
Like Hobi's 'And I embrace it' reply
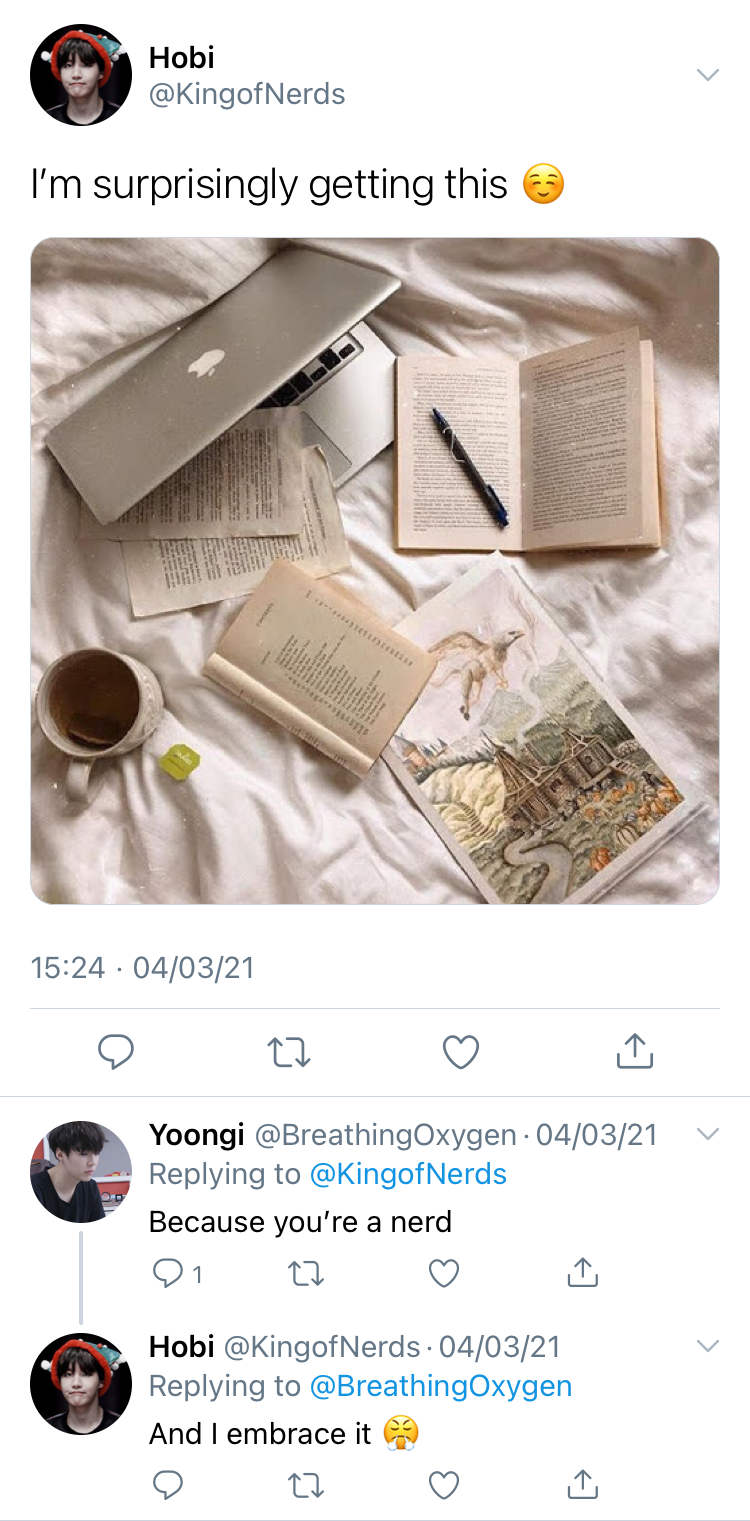tap(443, 1485)
